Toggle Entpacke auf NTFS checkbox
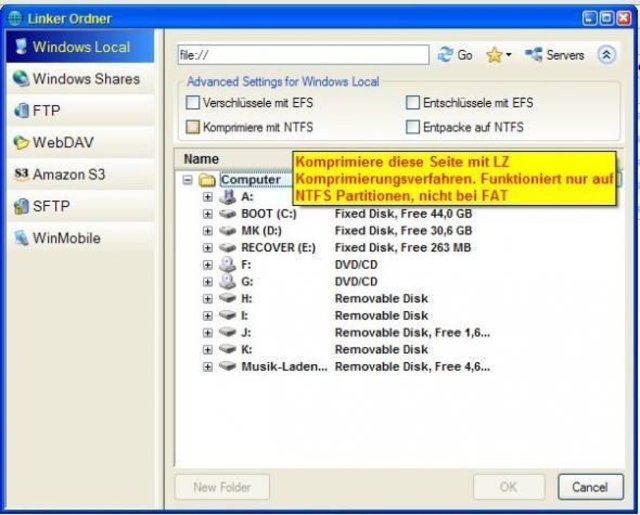This screenshot has height=515, width=640. click(413, 127)
